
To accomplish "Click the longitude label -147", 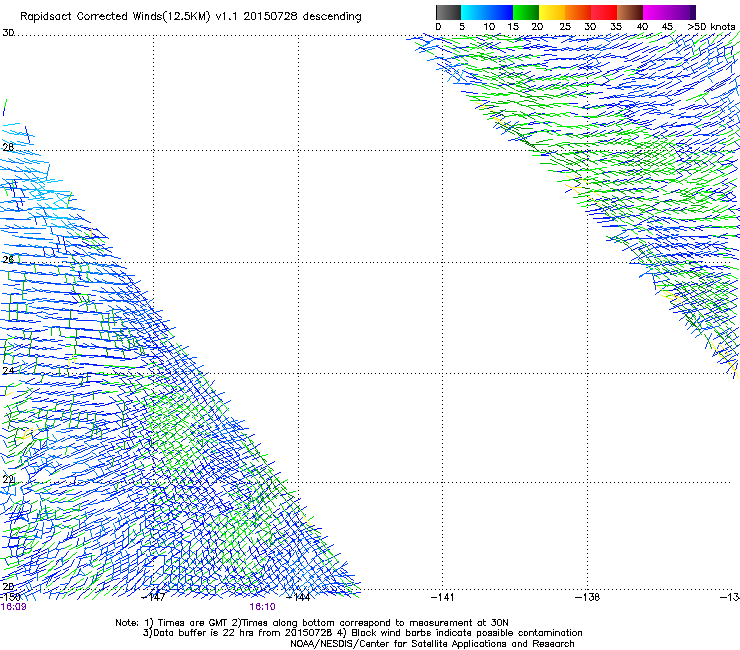I will click(153, 597).
